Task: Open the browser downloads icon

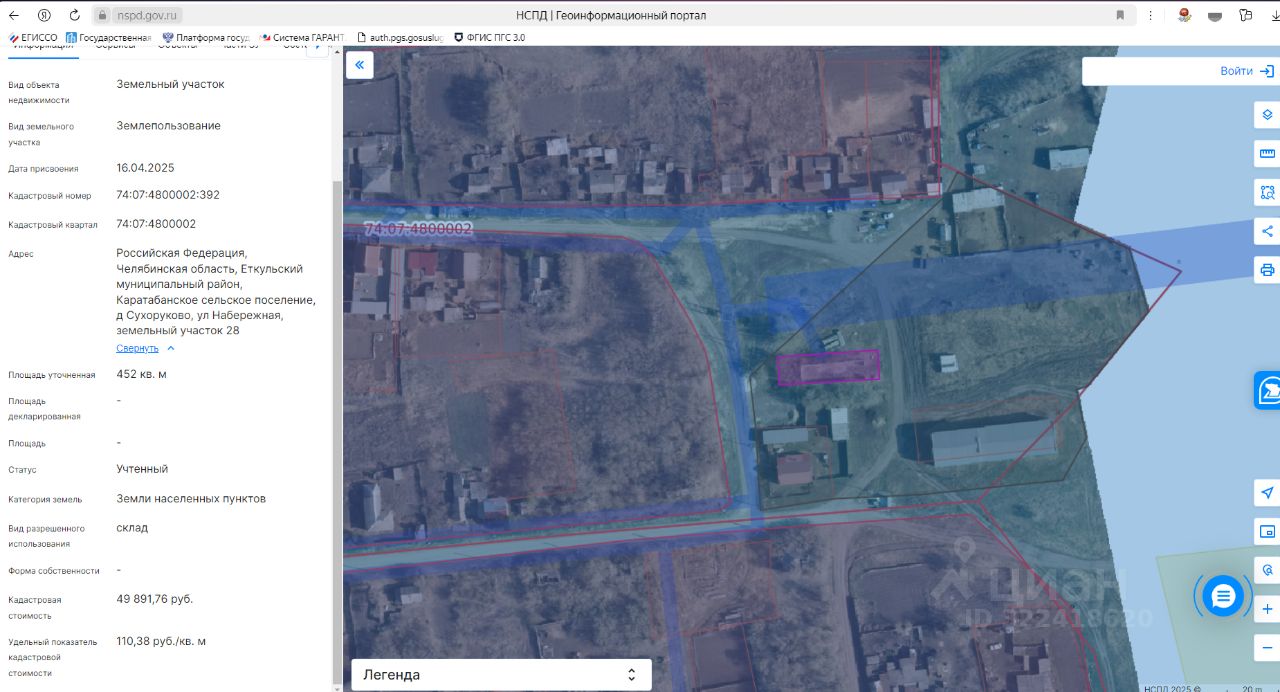Action: coord(1275,15)
